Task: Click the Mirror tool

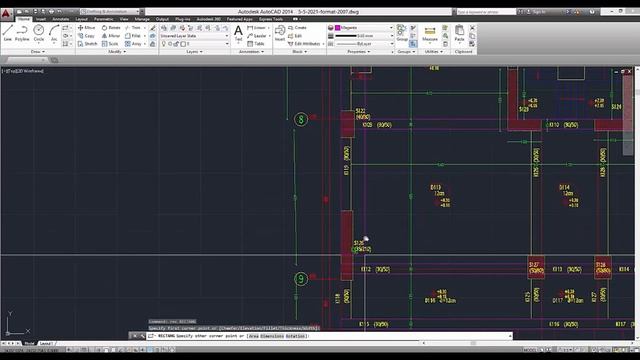Action: (111, 36)
